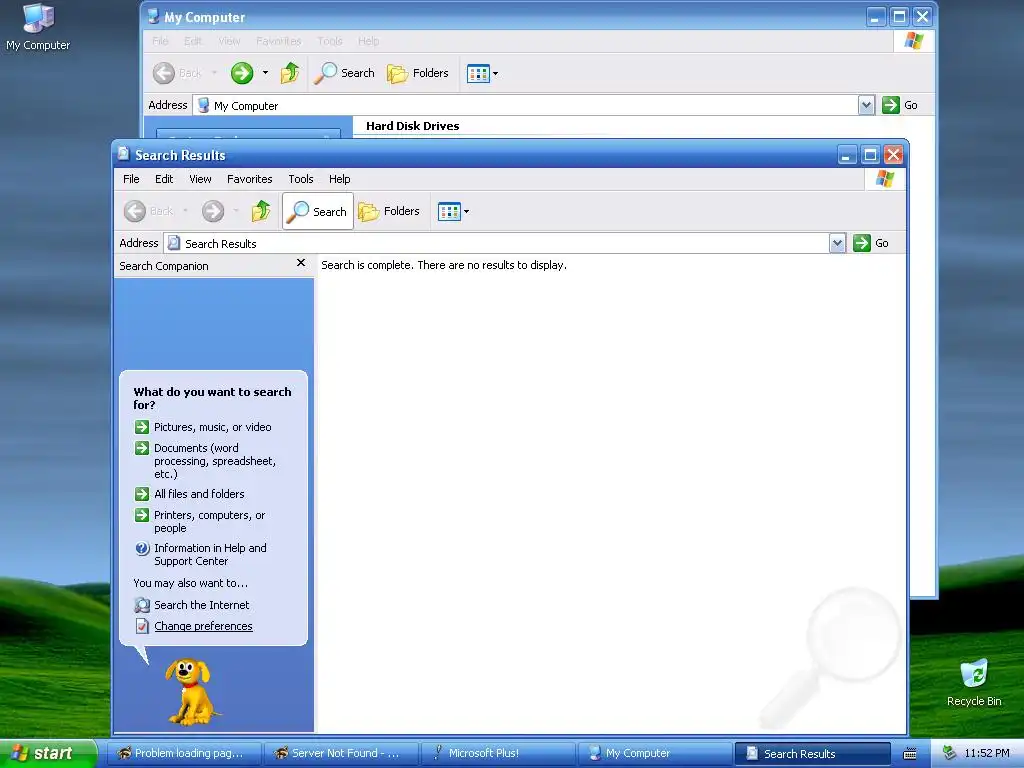Click Up folder icon in My Computer toolbar
Viewport: 1024px width, 768px height.
coord(290,73)
